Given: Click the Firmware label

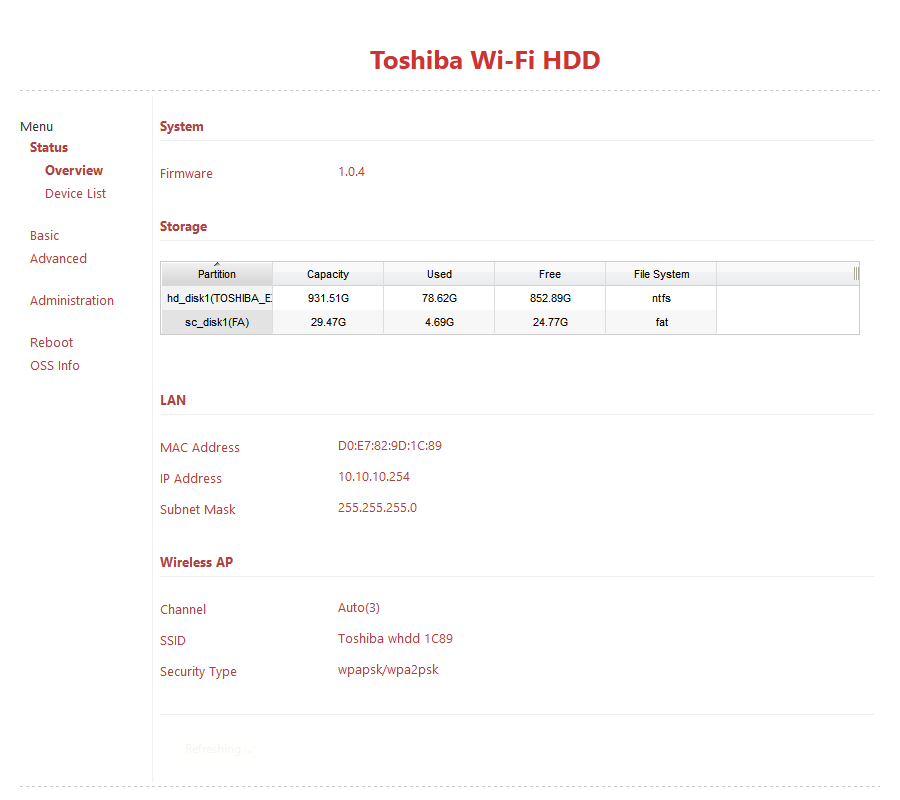Looking at the screenshot, I should click(x=186, y=173).
